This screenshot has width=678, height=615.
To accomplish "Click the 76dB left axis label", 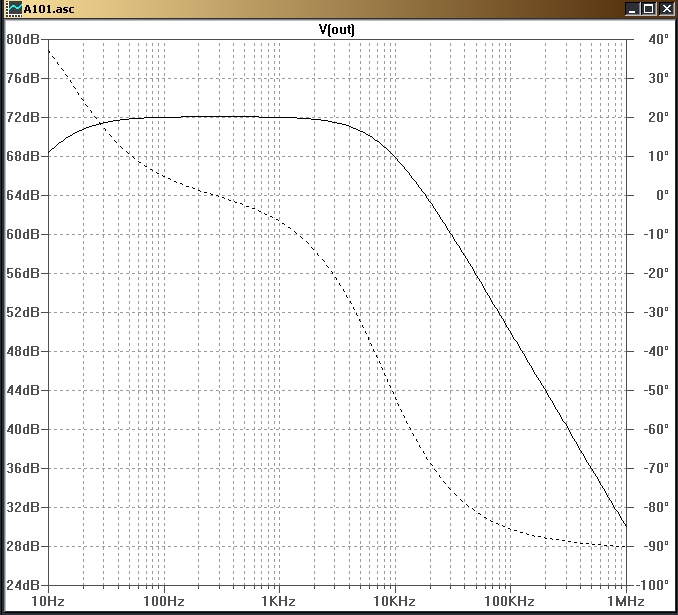I will coord(22,78).
